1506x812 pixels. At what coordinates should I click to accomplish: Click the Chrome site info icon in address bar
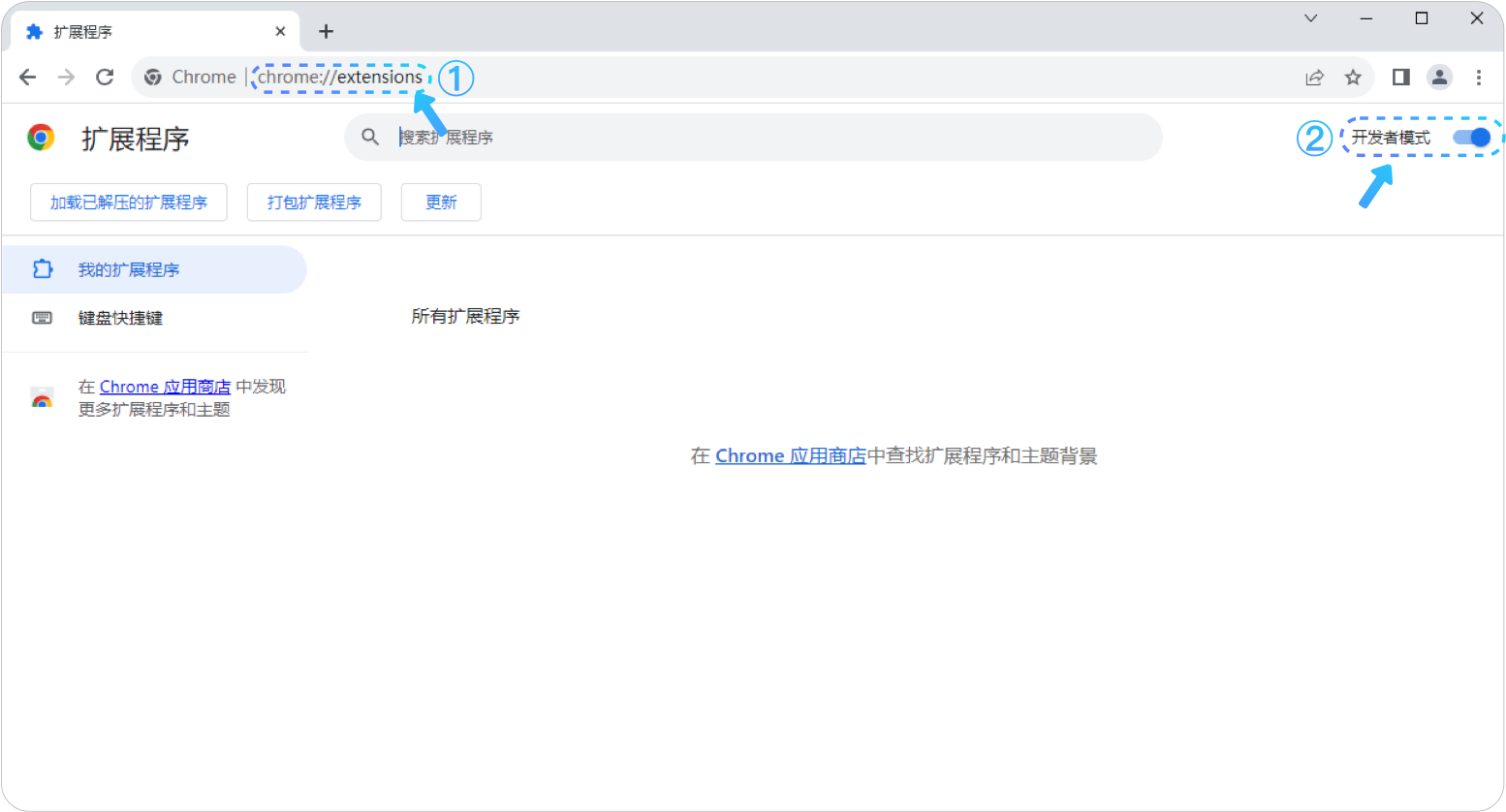[x=153, y=78]
